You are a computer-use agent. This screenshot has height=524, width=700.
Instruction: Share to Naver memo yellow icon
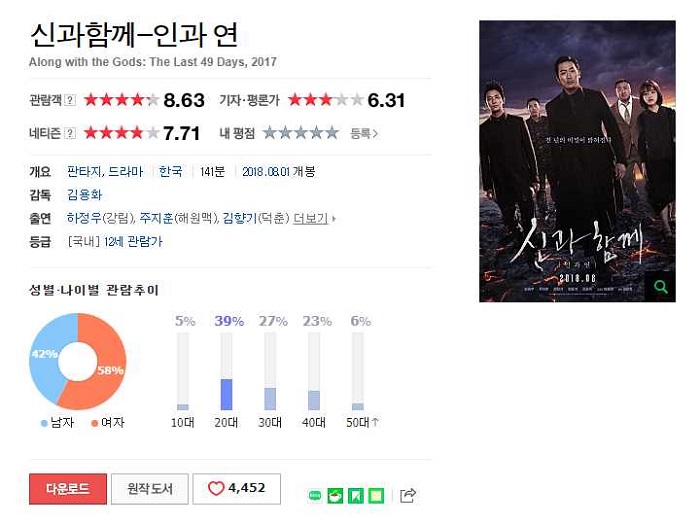[x=376, y=496]
